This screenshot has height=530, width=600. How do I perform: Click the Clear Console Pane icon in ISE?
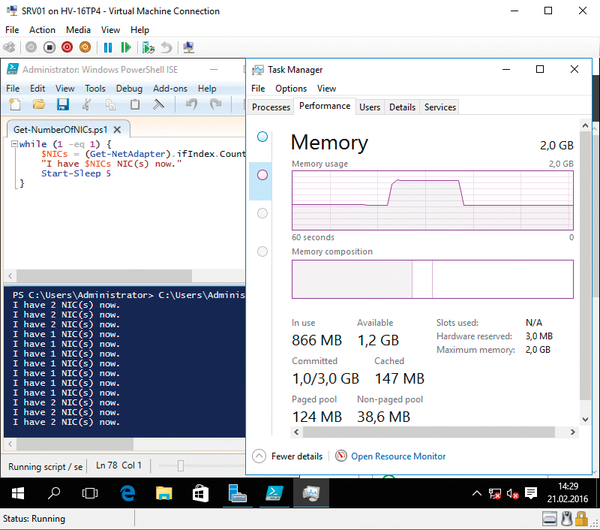(x=158, y=104)
